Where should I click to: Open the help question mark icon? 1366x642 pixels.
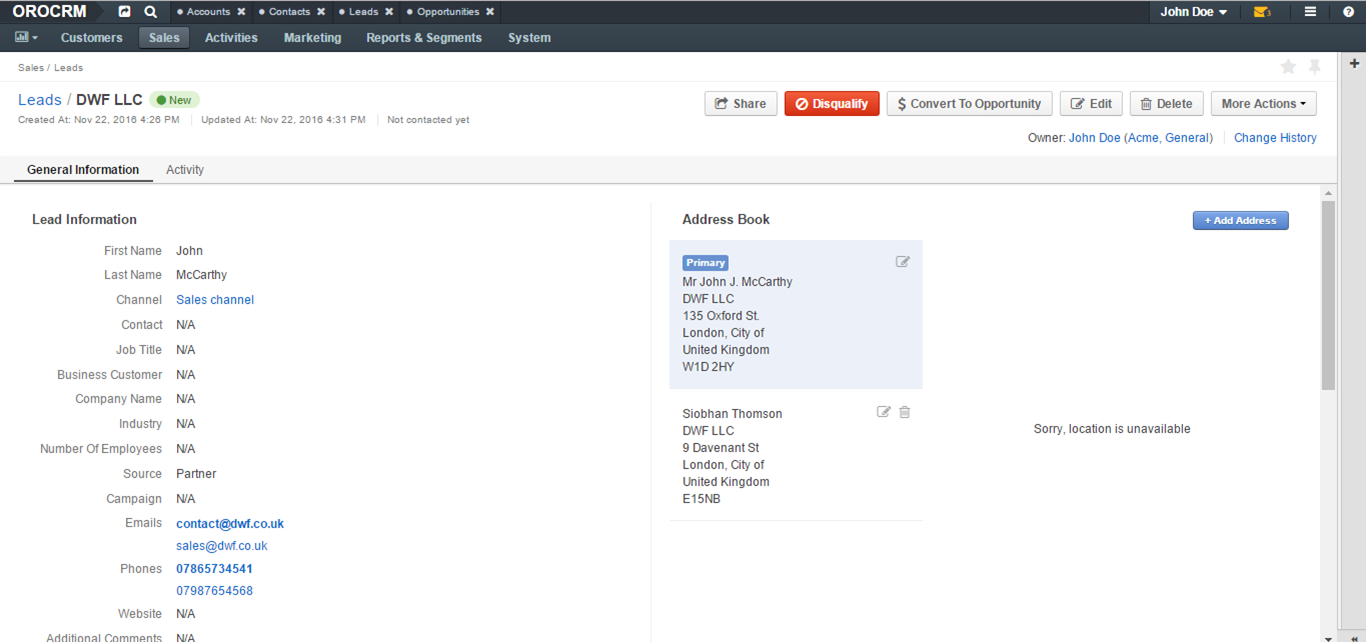1348,12
